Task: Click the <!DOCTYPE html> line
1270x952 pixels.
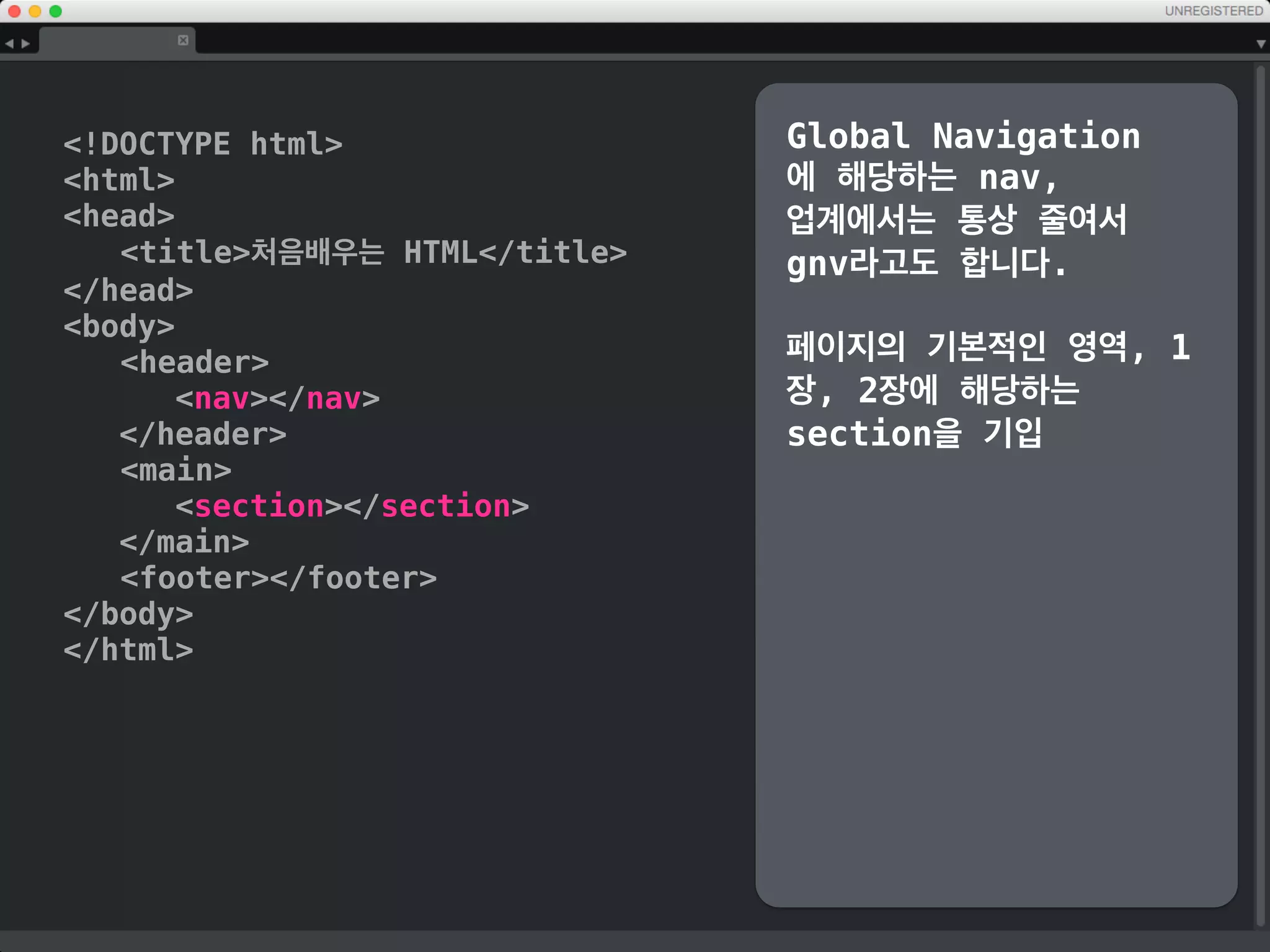Action: [203, 144]
